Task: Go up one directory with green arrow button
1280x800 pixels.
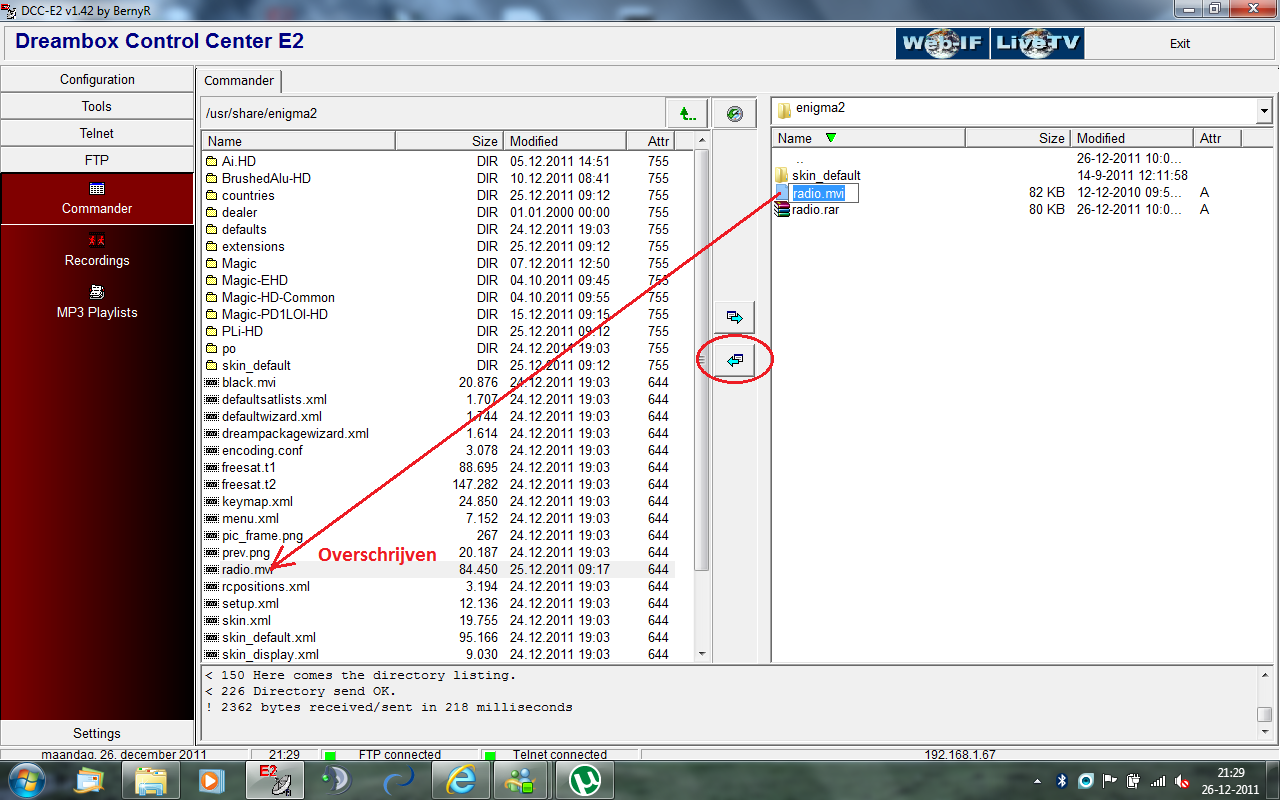Action: coord(687,113)
